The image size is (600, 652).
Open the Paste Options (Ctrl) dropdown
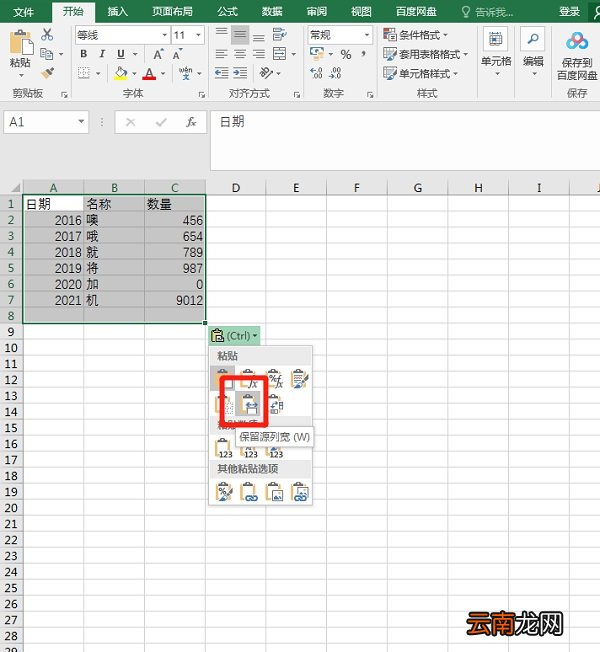[x=235, y=335]
